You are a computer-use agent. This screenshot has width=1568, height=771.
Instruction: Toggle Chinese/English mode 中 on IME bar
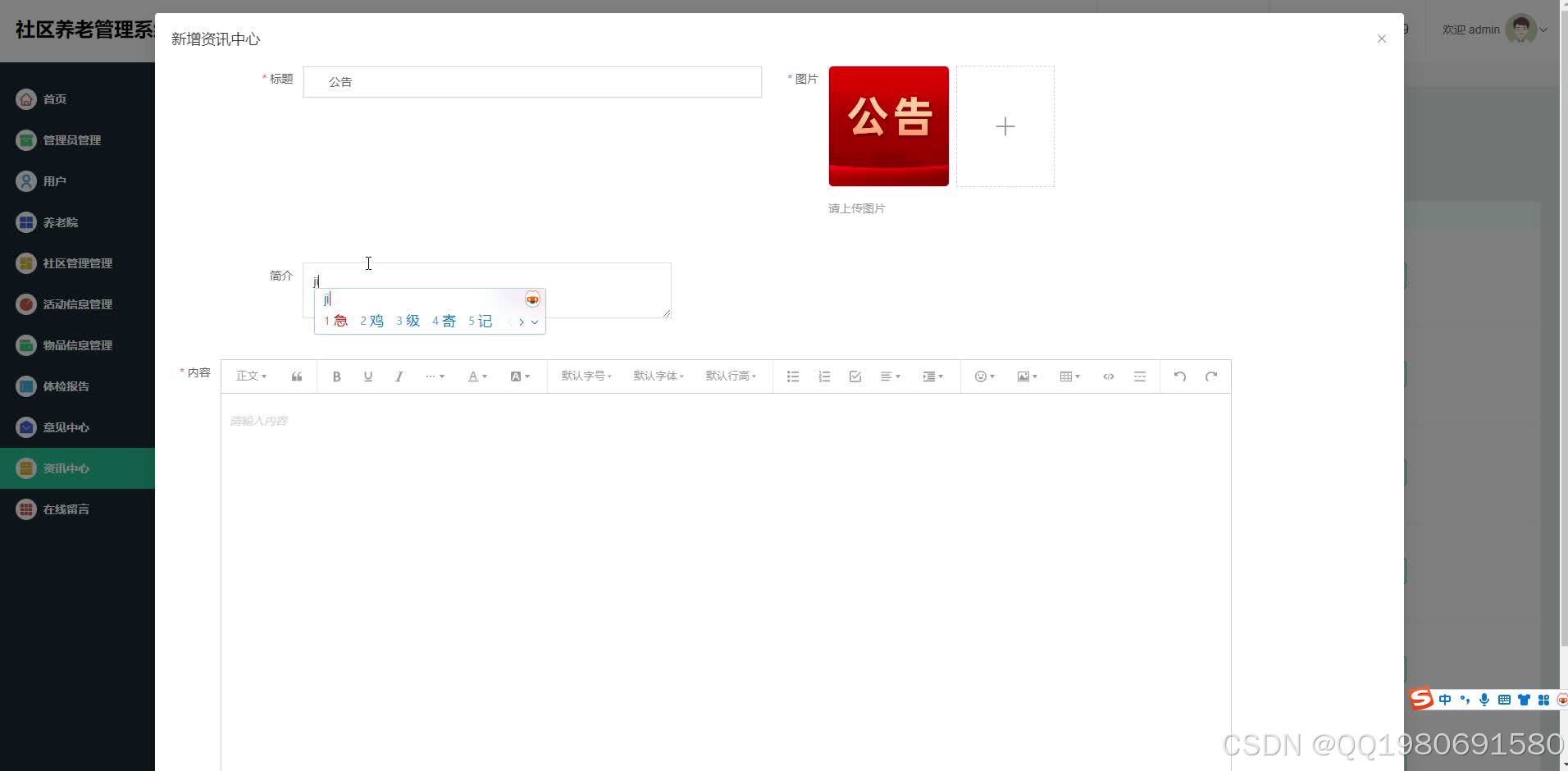[x=1445, y=700]
